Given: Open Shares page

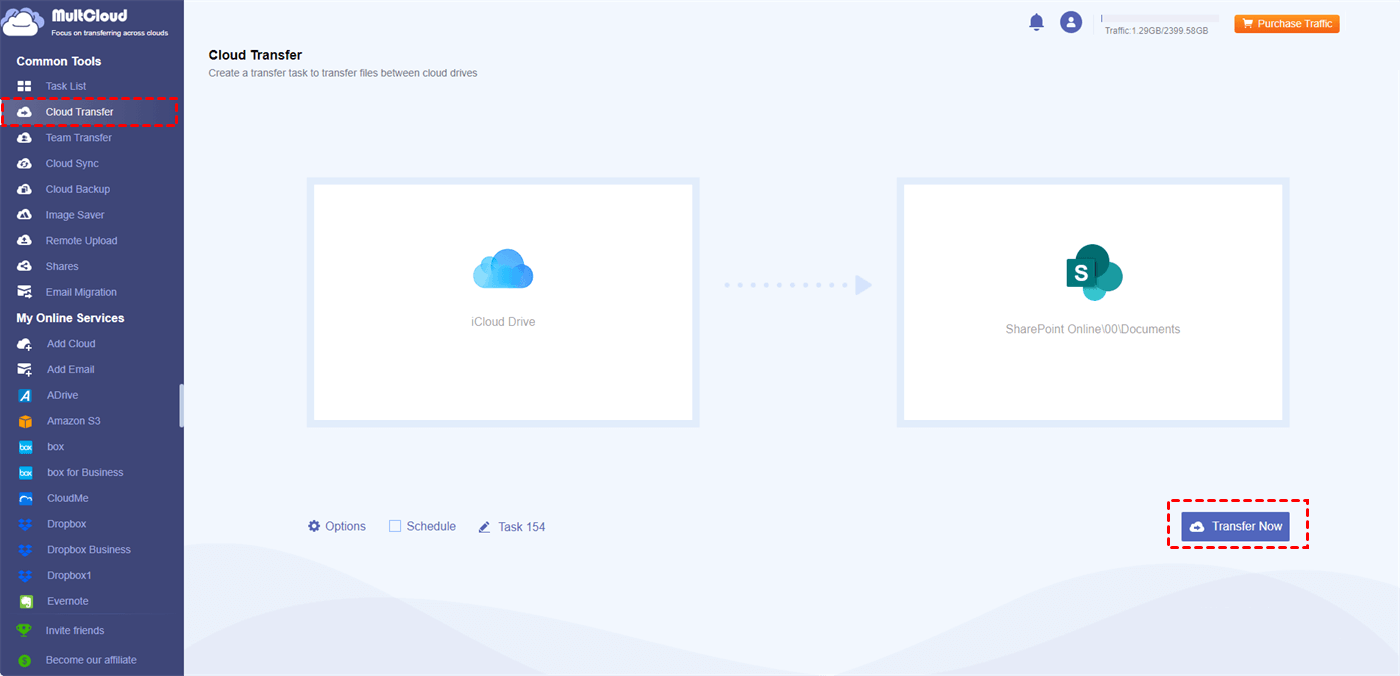Looking at the screenshot, I should pos(62,267).
